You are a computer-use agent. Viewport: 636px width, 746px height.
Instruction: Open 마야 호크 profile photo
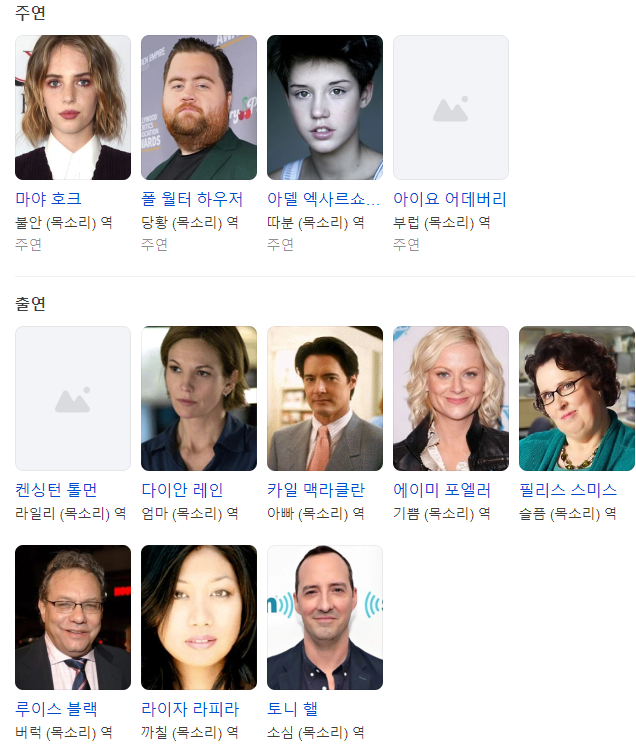[73, 107]
